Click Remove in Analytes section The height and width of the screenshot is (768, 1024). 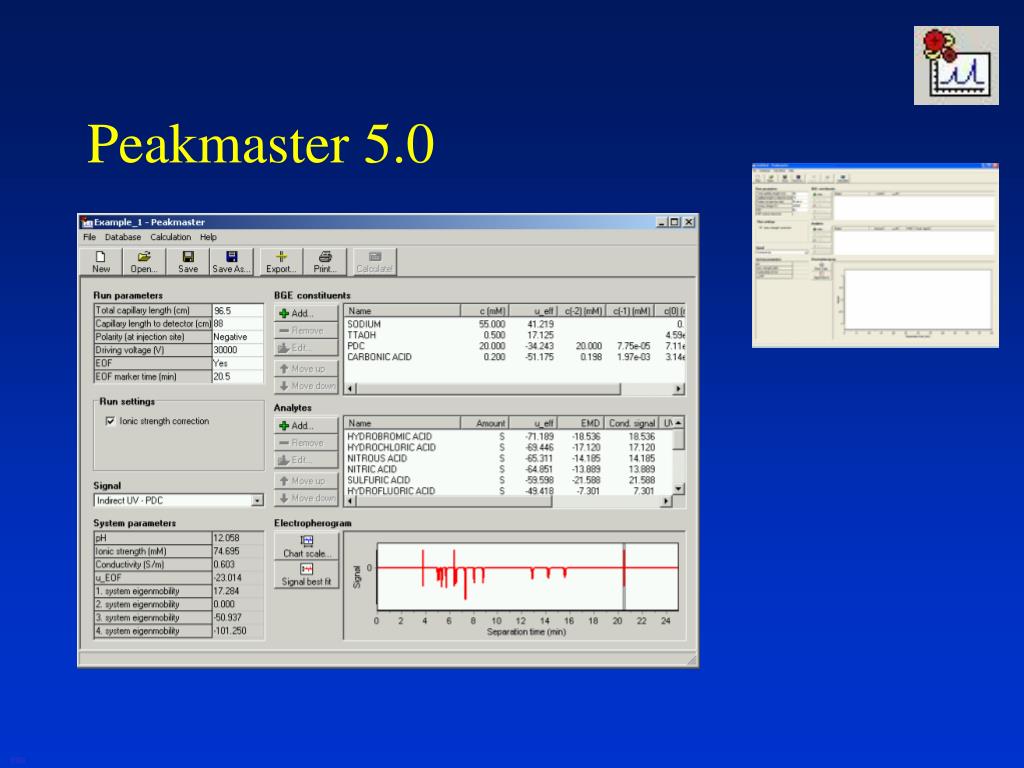[x=306, y=443]
